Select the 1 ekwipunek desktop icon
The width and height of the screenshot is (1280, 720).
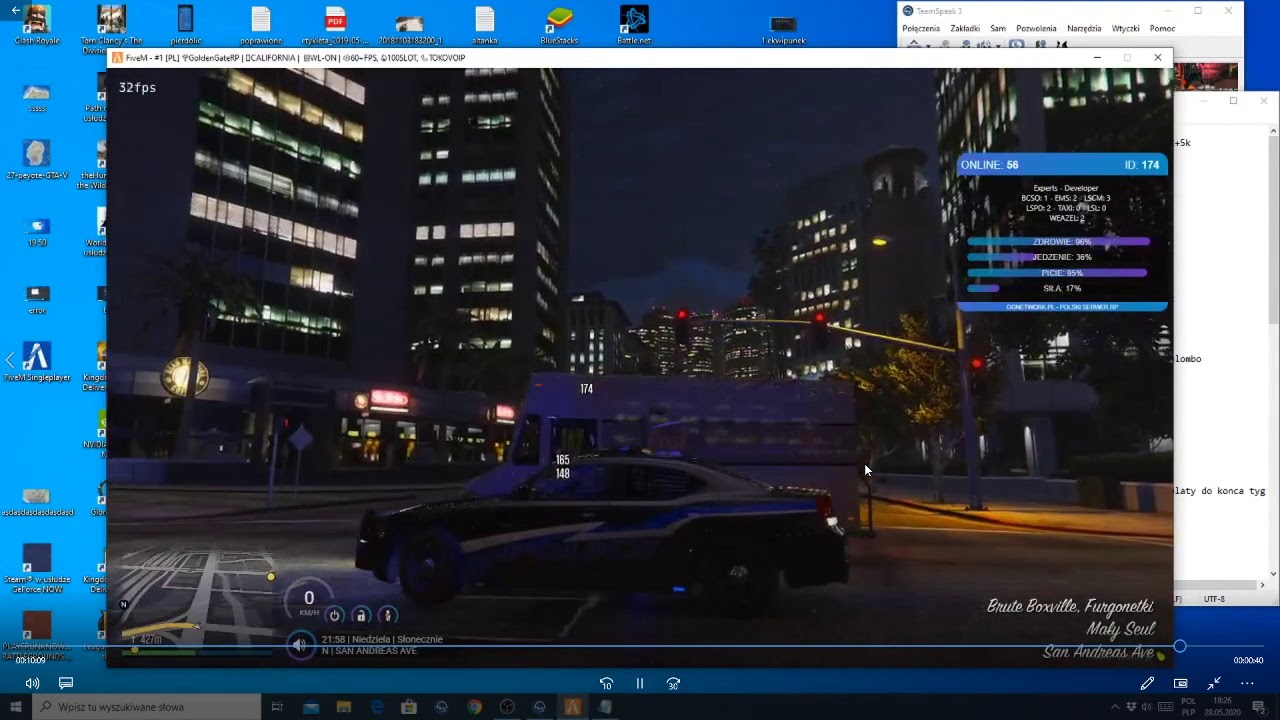(x=783, y=29)
